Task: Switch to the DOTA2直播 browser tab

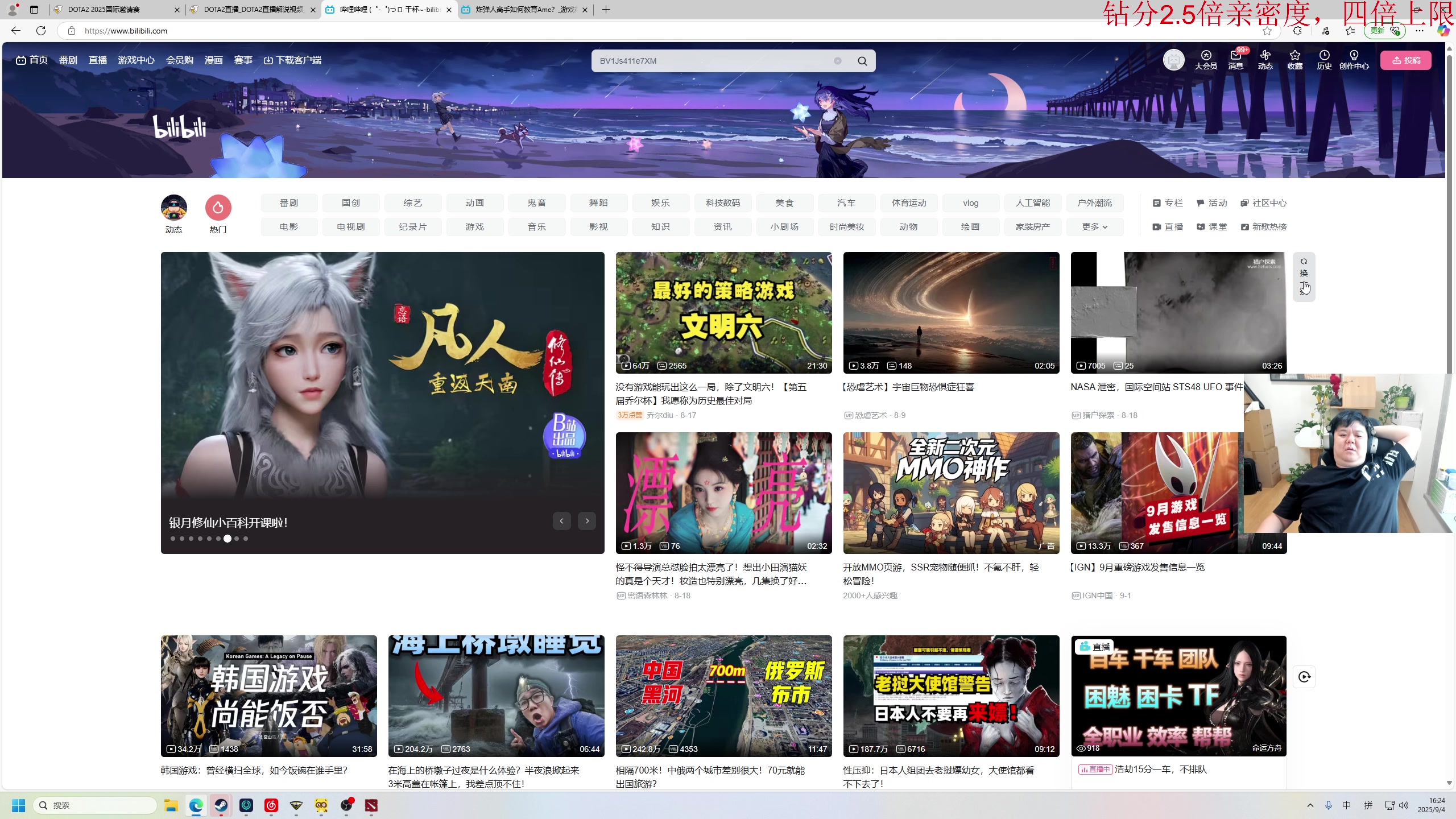Action: (253, 10)
